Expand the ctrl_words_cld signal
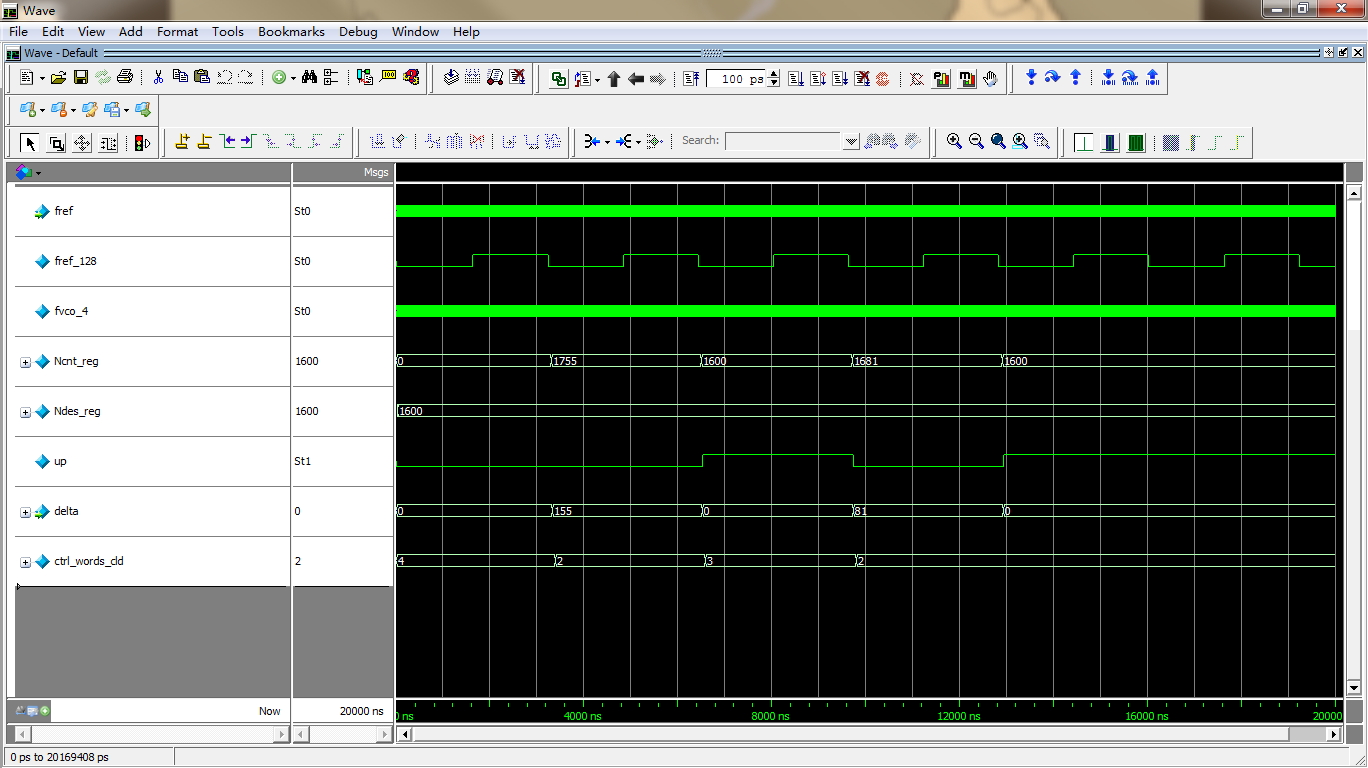The height and width of the screenshot is (768, 1368). pos(25,562)
